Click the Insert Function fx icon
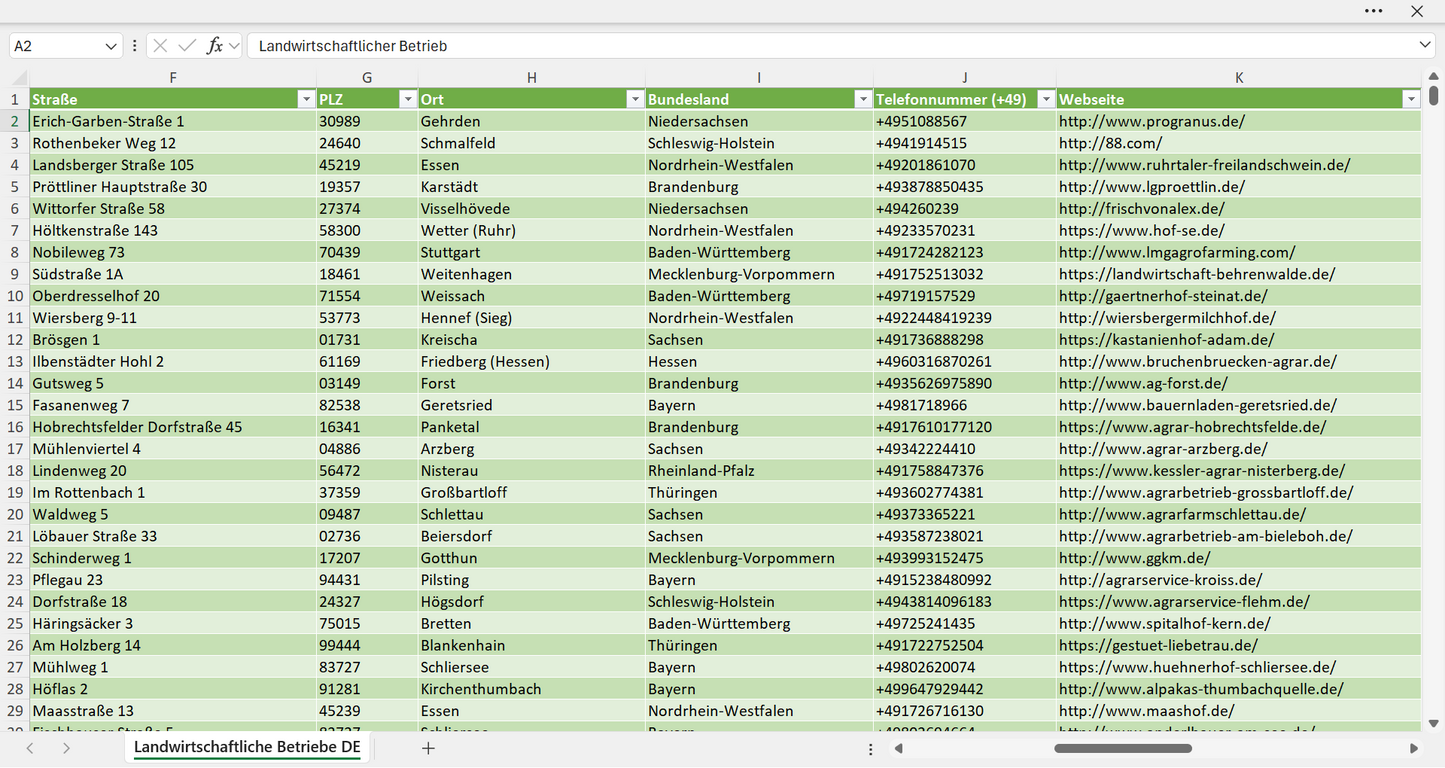Viewport: 1445px width, 768px height. pyautogui.click(x=214, y=46)
